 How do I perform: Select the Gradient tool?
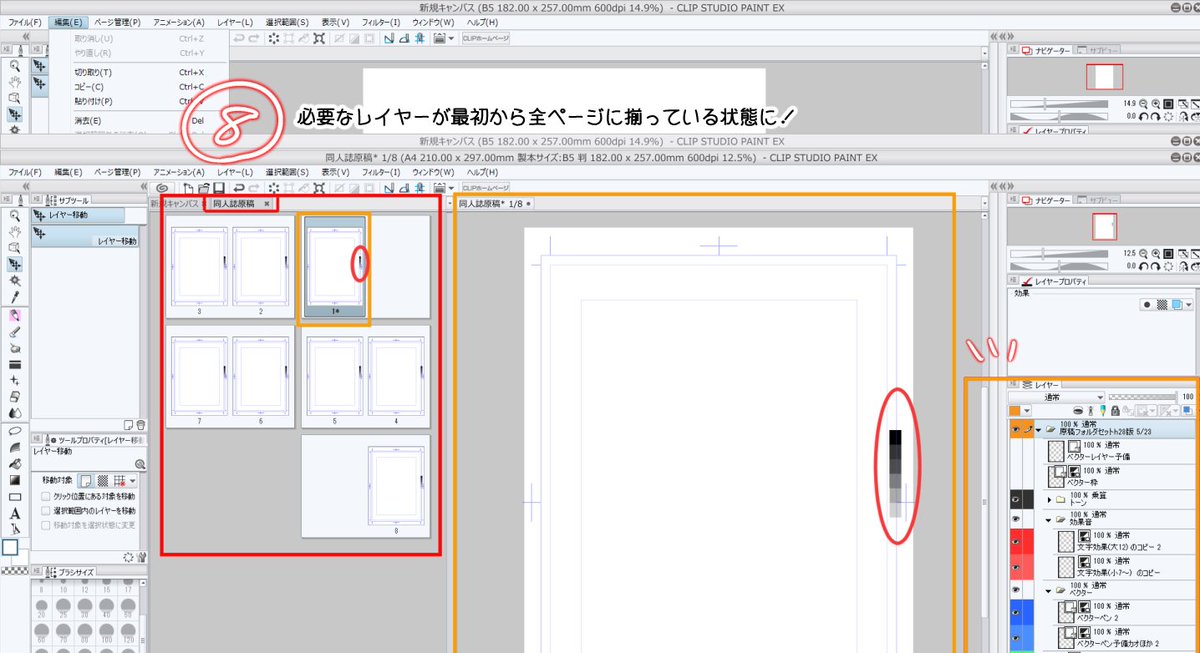(x=15, y=479)
